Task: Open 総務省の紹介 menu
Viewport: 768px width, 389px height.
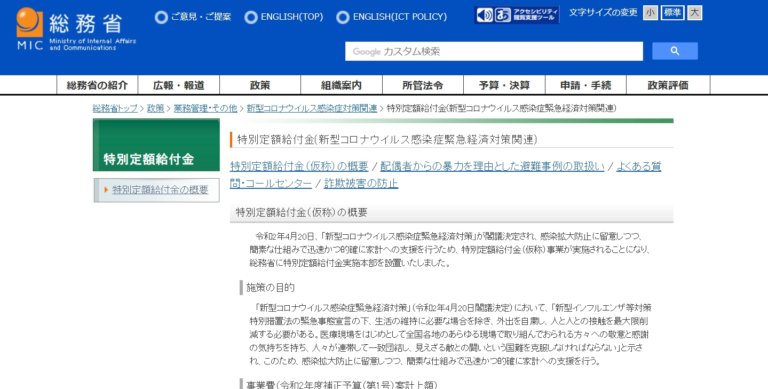Action: coord(97,85)
